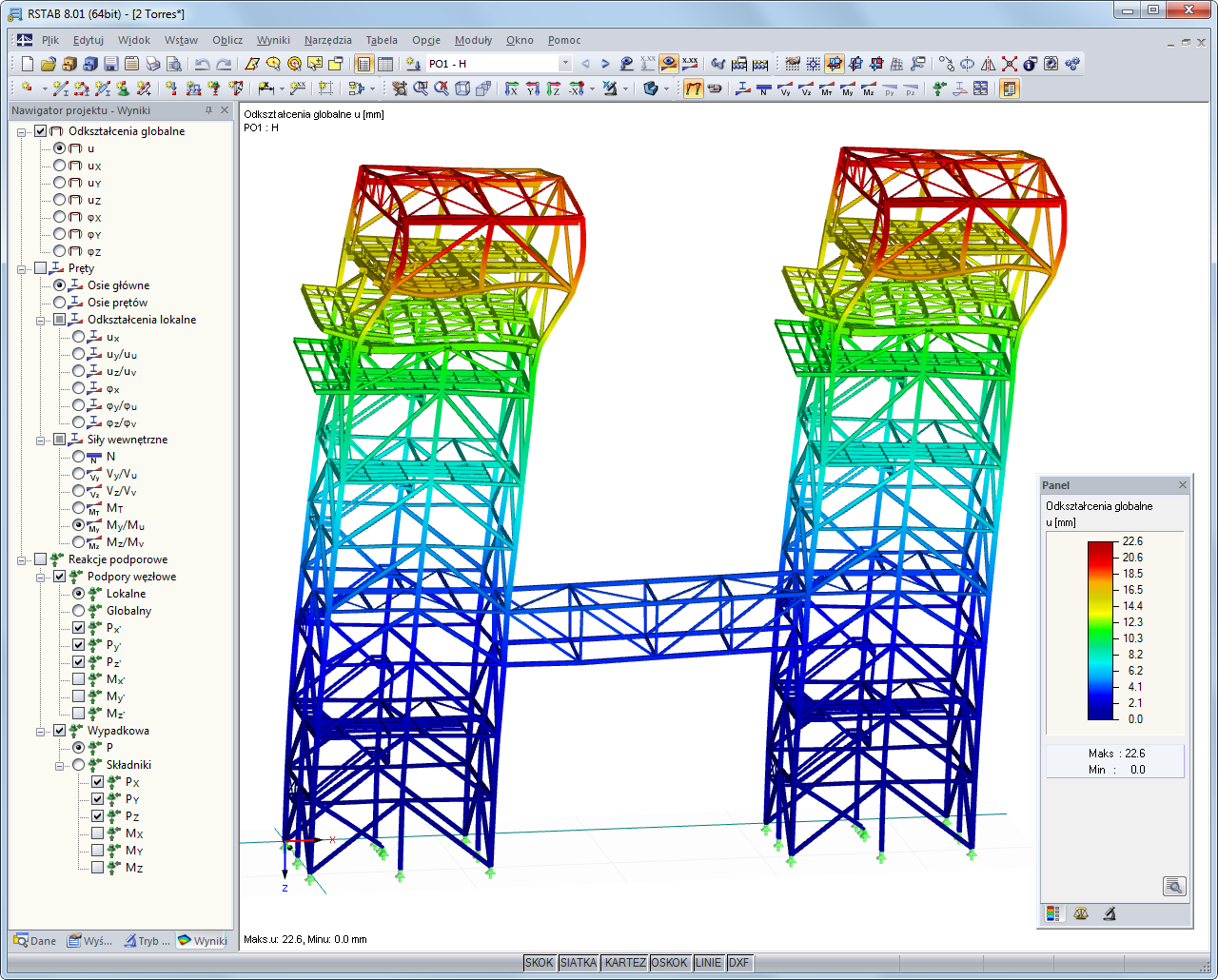Click the view in X direction icon
Viewport: 1218px width, 980px height.
pyautogui.click(x=512, y=88)
